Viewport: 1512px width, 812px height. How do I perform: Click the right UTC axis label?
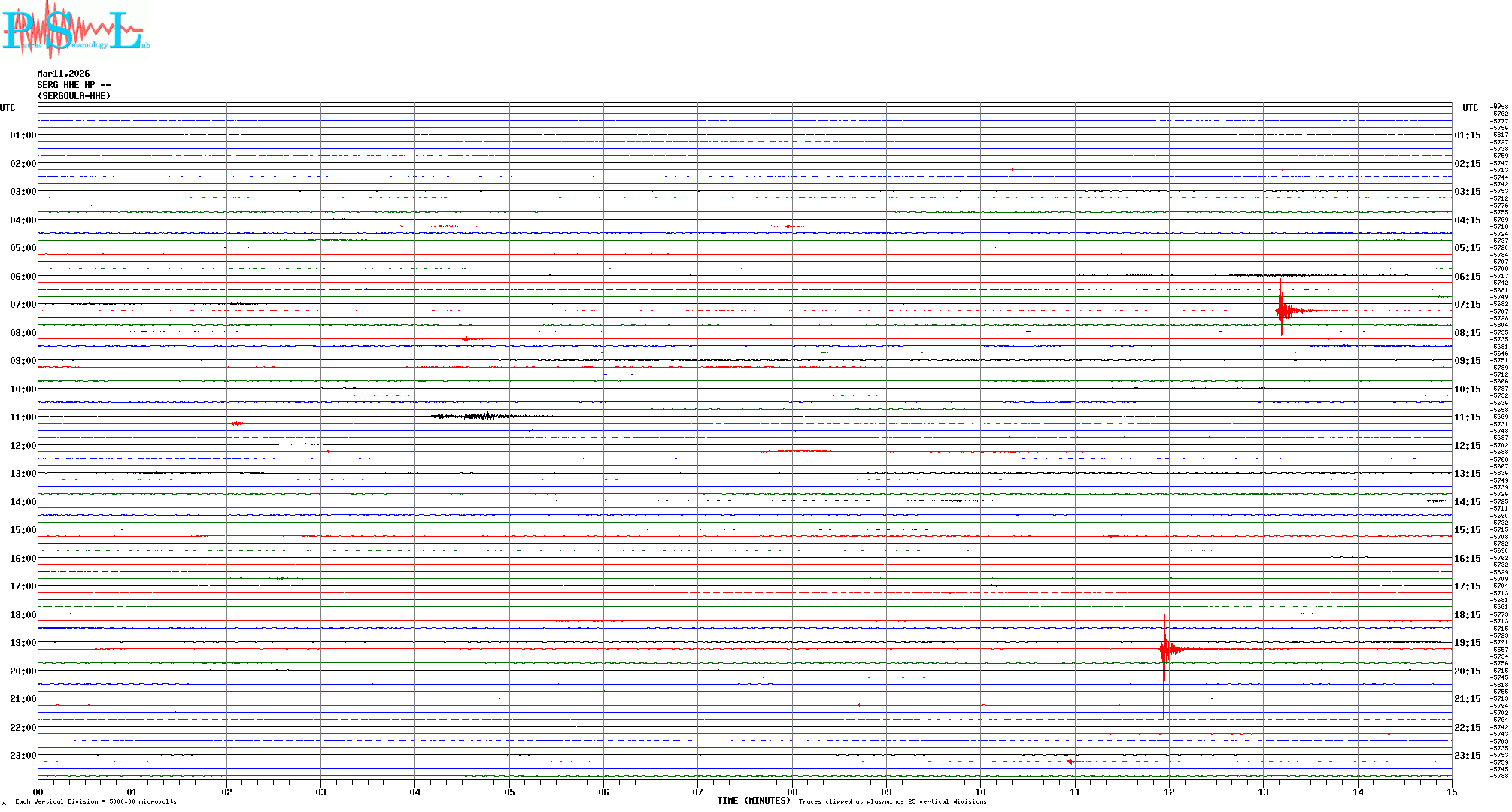click(x=1470, y=108)
